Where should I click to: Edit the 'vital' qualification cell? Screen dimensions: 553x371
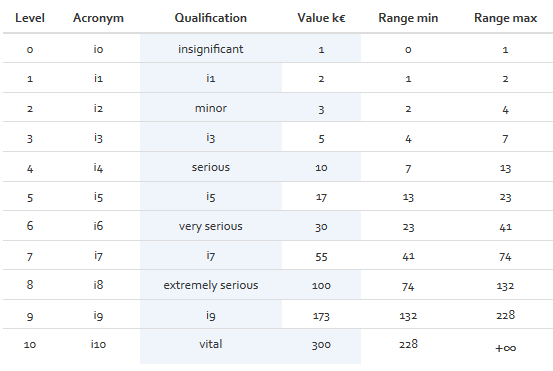211,344
